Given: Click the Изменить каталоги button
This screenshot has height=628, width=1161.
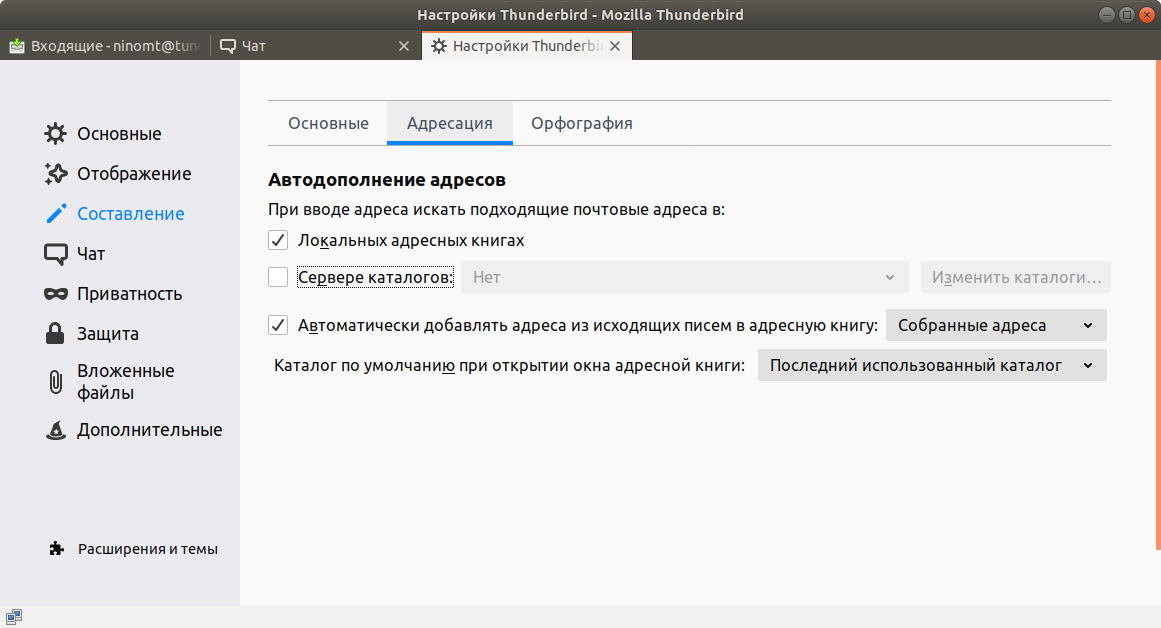Looking at the screenshot, I should [1015, 277].
